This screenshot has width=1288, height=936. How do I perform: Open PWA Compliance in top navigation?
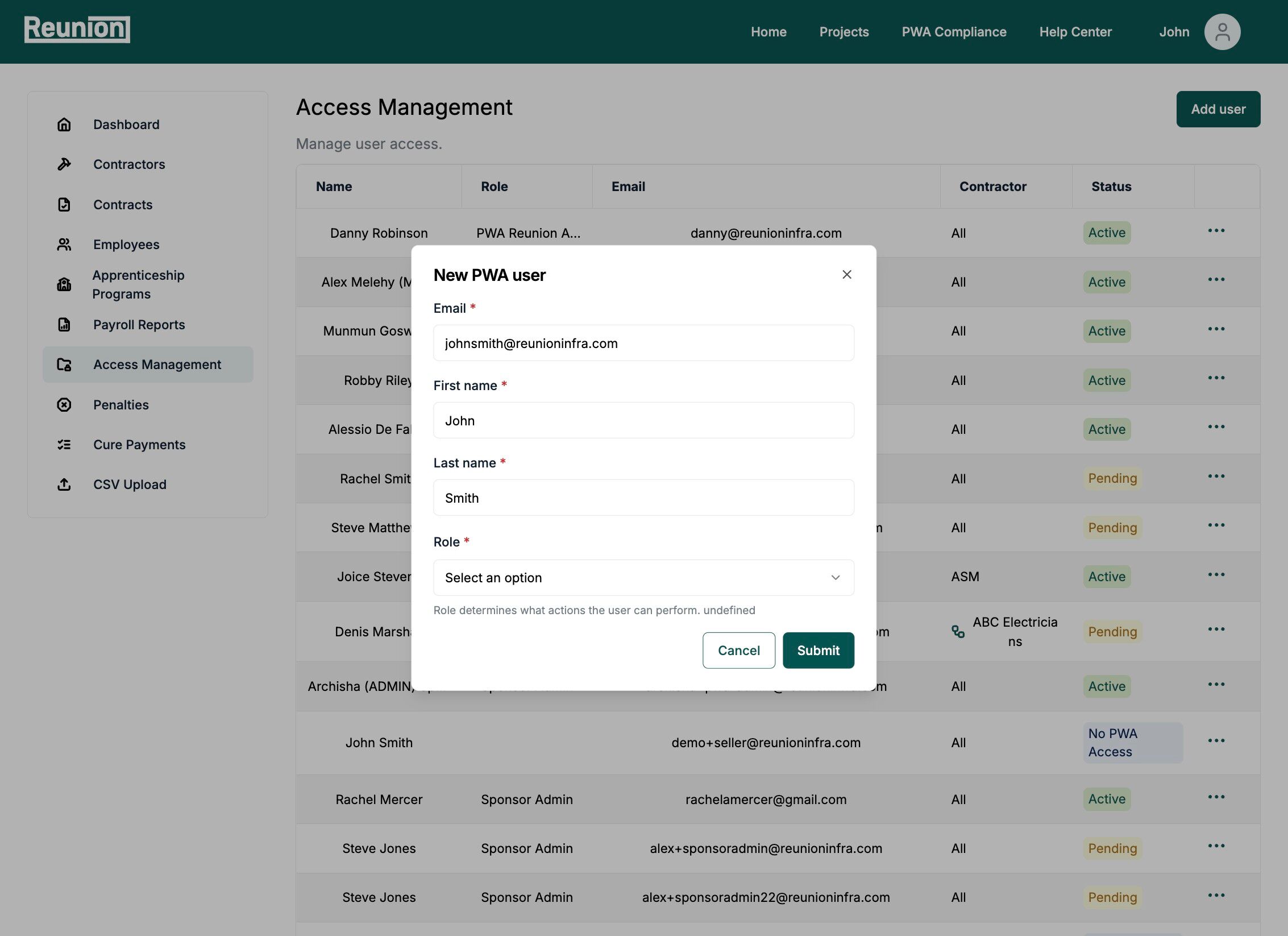pos(953,32)
